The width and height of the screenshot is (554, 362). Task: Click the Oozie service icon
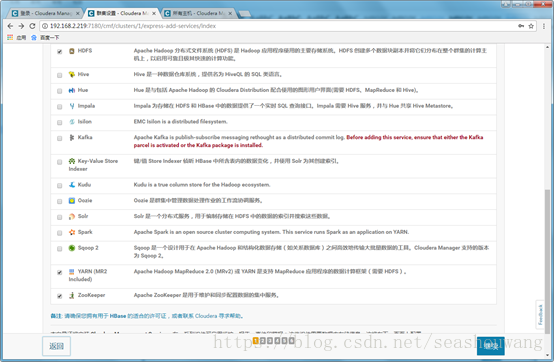(72, 201)
